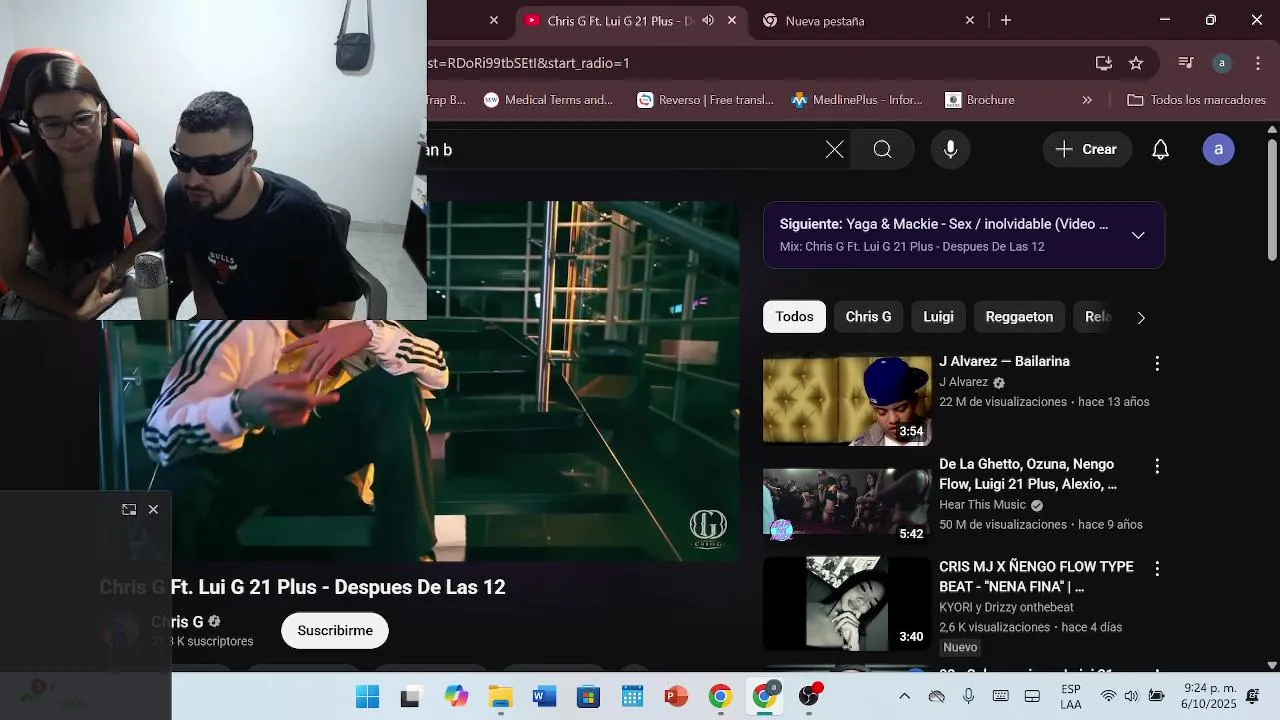Screen dimensions: 1280x720
Task: Close the Chris G Ft. Lui G tab
Action: pos(732,20)
